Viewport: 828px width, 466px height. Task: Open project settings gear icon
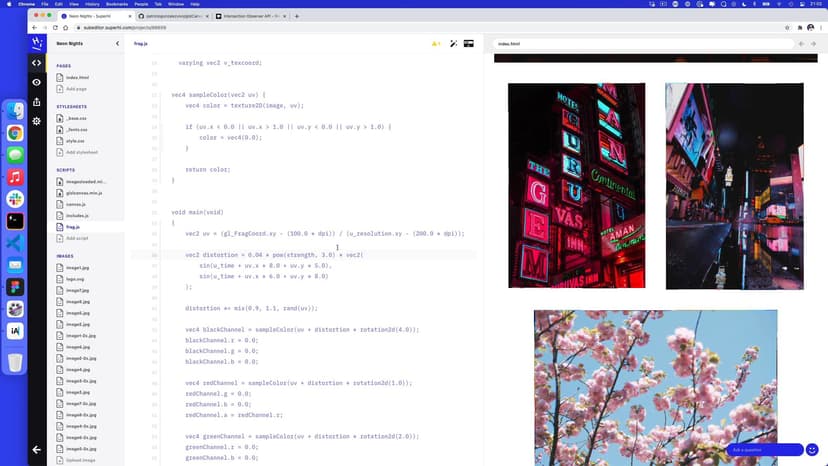[x=37, y=121]
